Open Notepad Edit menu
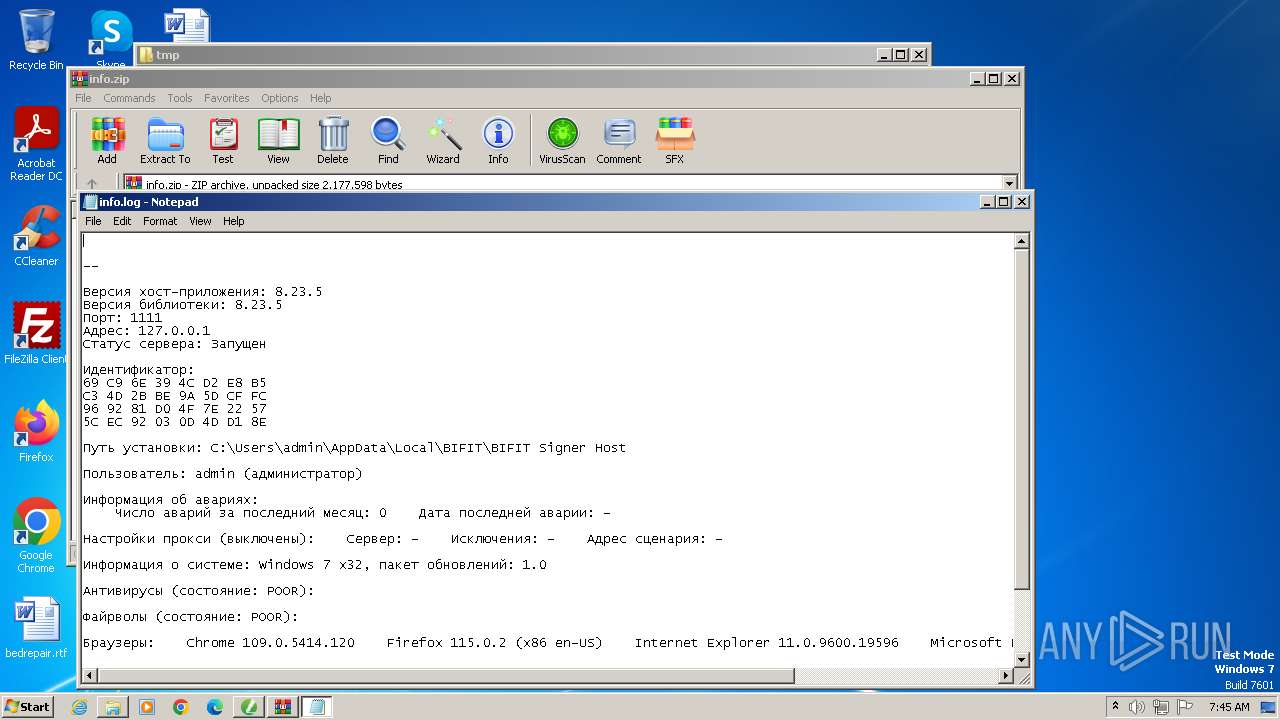 [x=122, y=221]
